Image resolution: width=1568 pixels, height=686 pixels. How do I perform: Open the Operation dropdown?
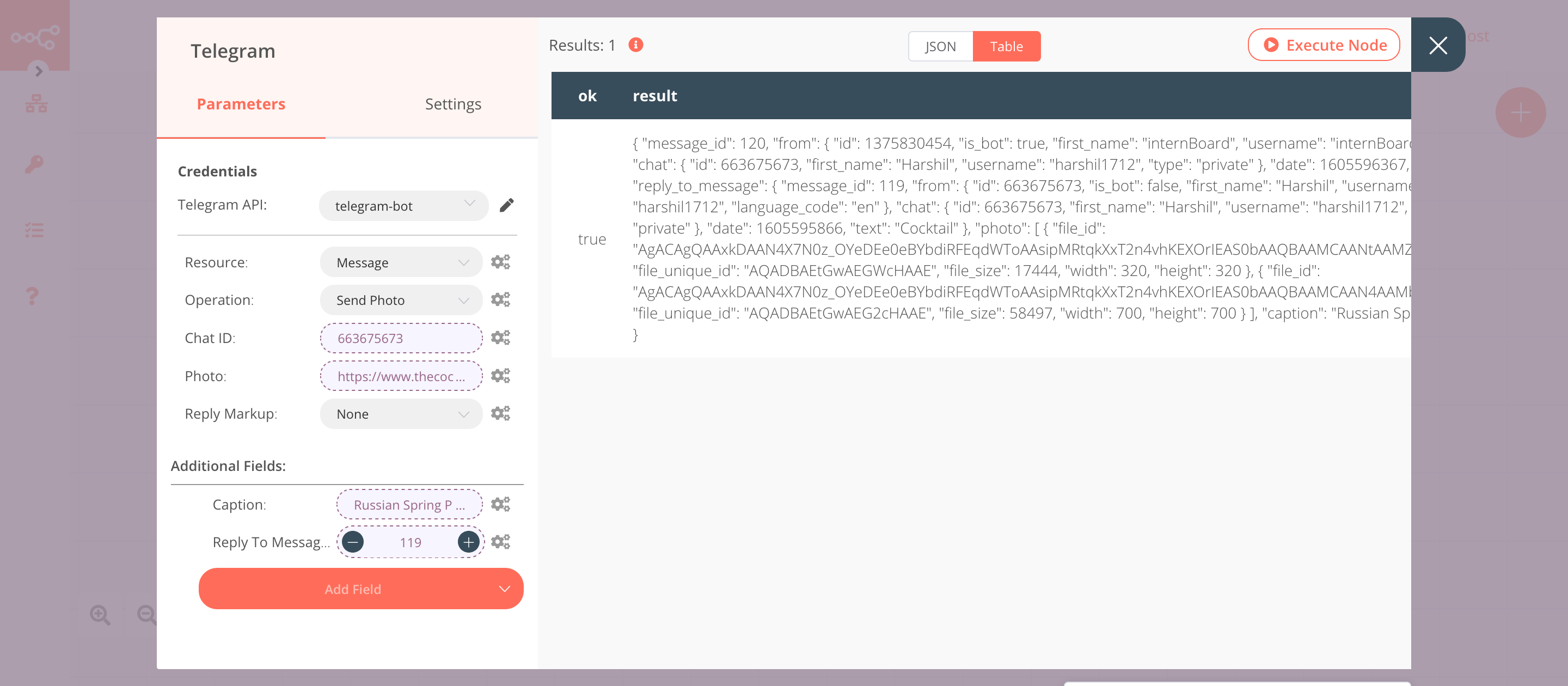[400, 300]
